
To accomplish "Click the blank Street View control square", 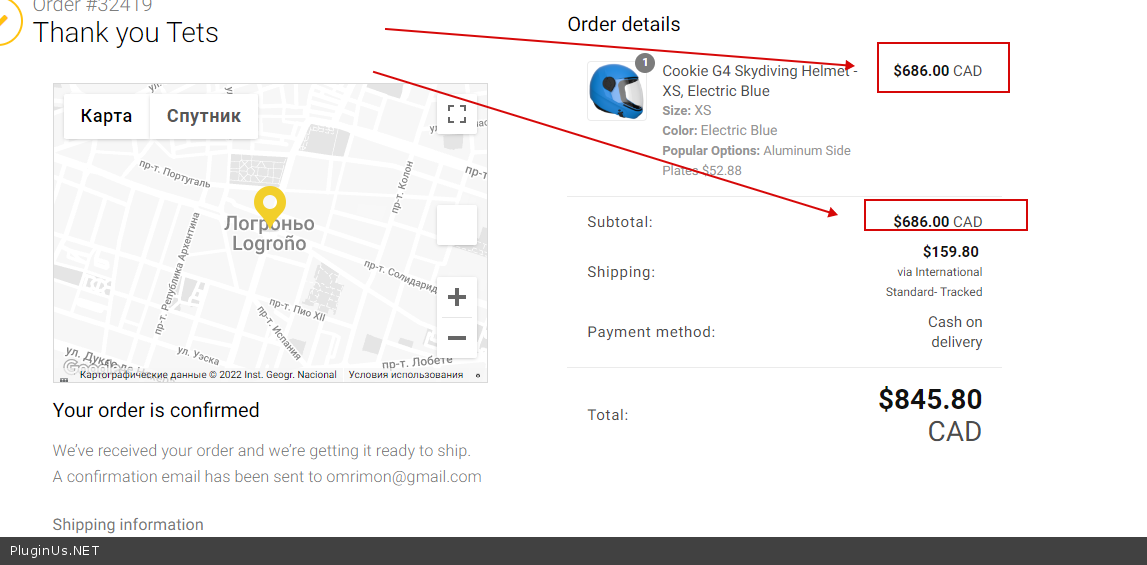I will [457, 225].
